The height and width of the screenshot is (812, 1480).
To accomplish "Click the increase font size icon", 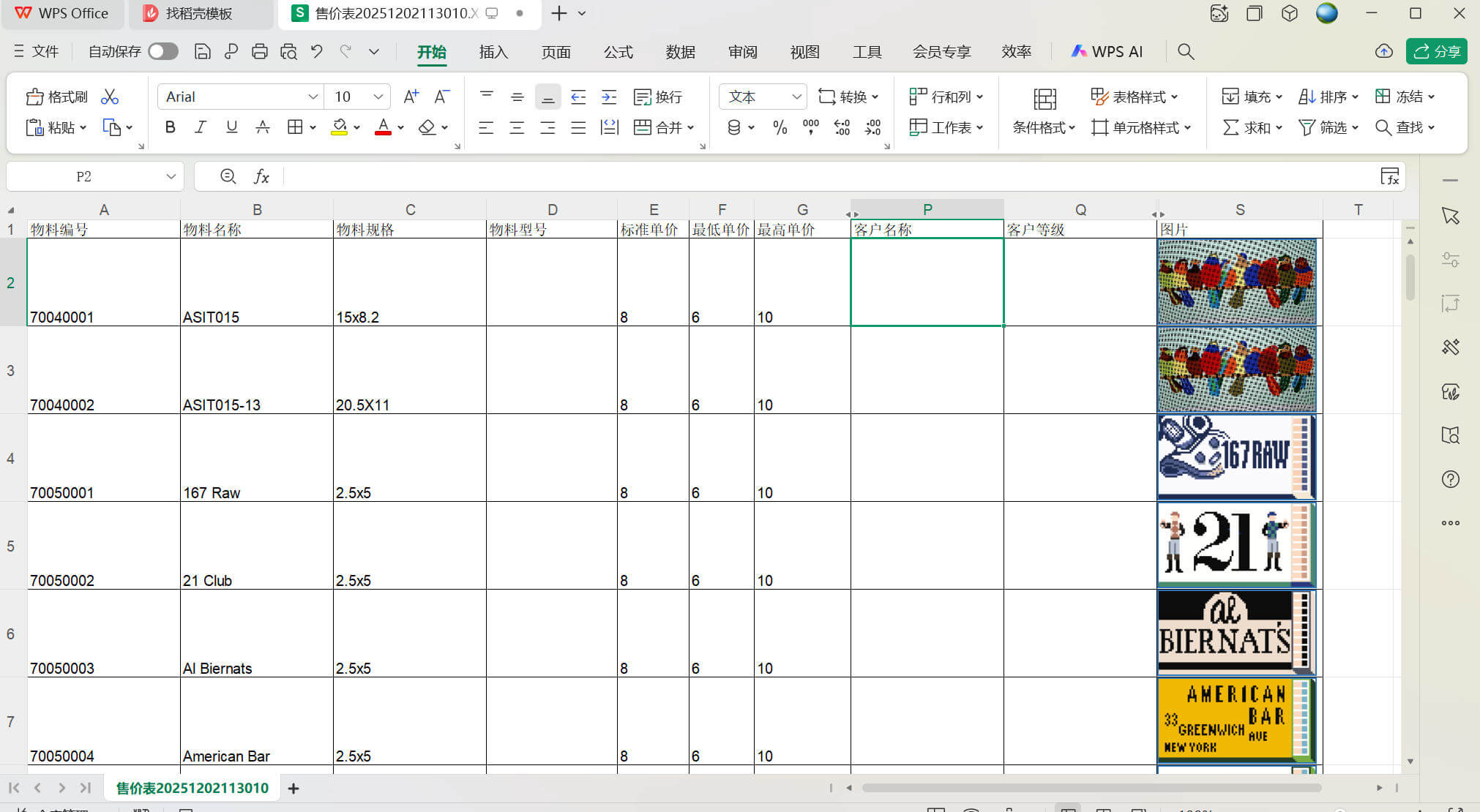I will point(411,97).
